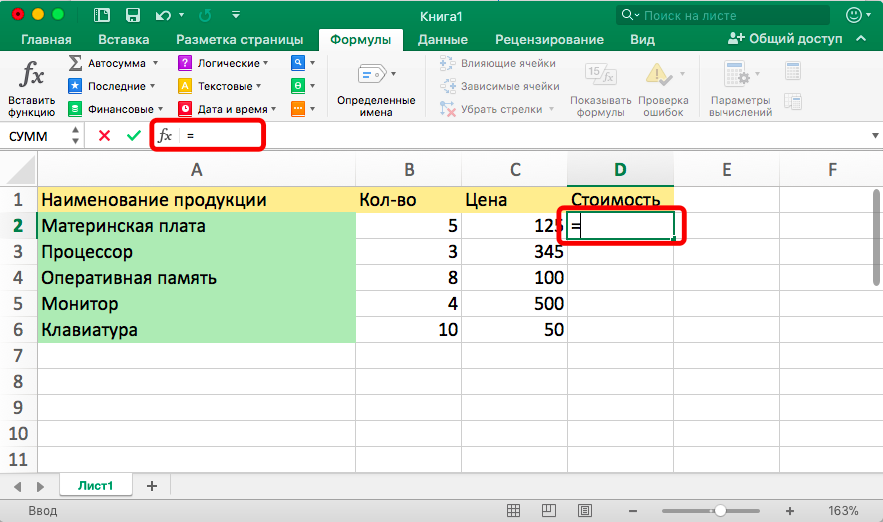Expand the Финансовые dropdown arrow
883x522 pixels.
(160, 109)
